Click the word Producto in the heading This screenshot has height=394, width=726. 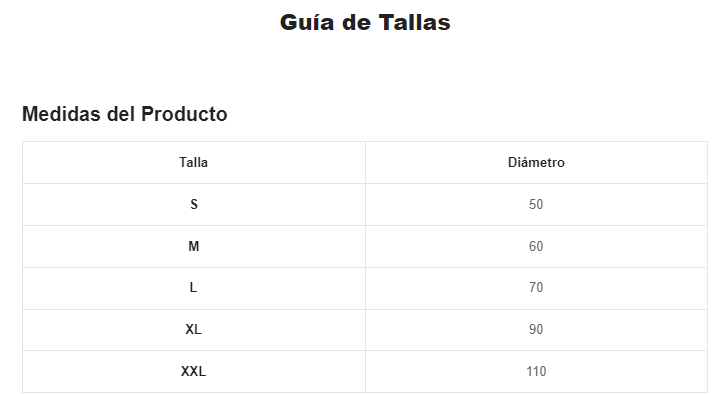184,114
